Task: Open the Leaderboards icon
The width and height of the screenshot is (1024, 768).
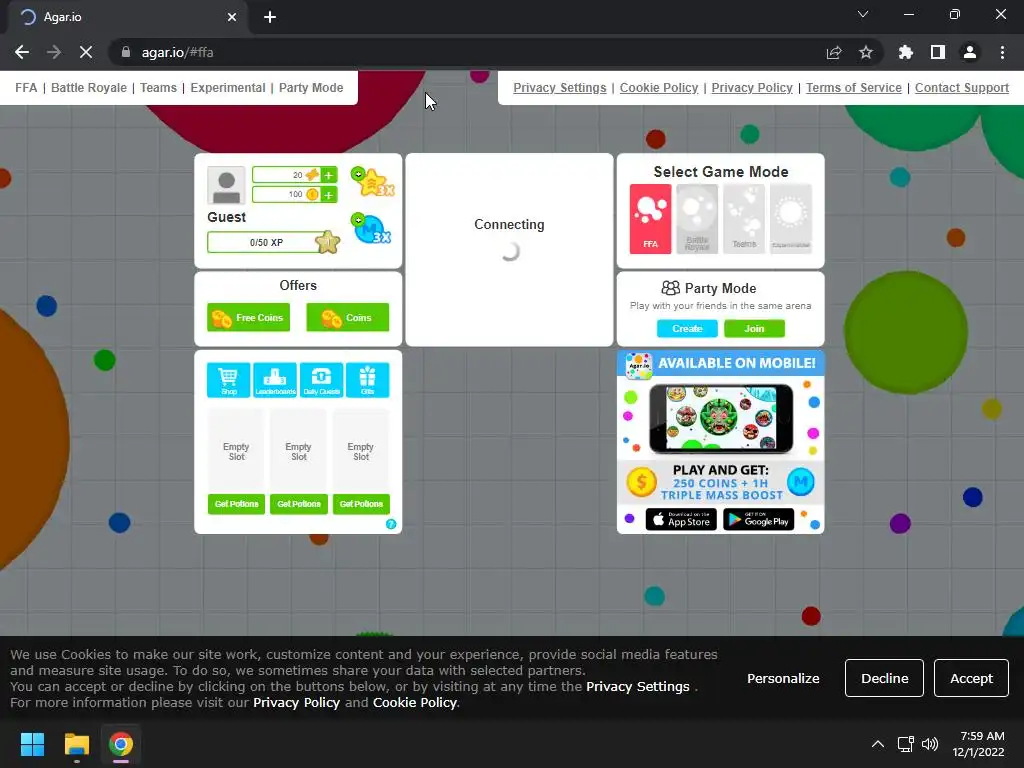Action: (275, 379)
